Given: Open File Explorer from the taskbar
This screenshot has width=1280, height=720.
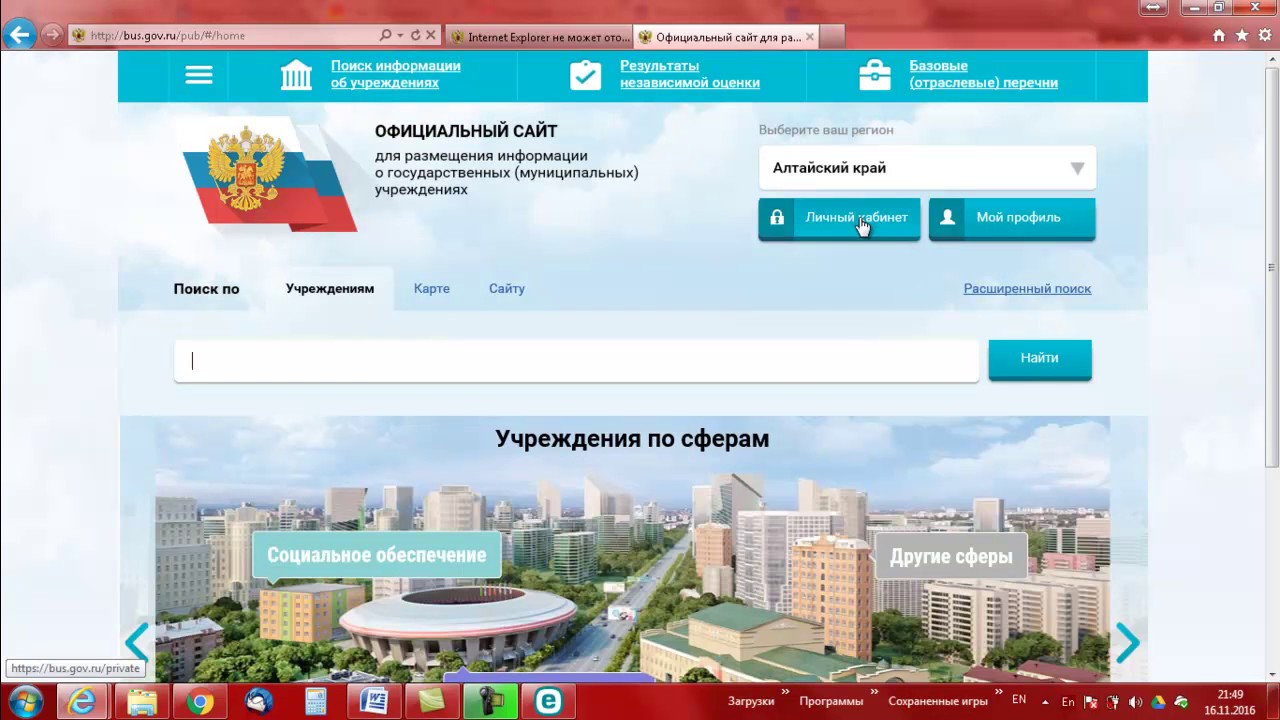Looking at the screenshot, I should tap(141, 702).
